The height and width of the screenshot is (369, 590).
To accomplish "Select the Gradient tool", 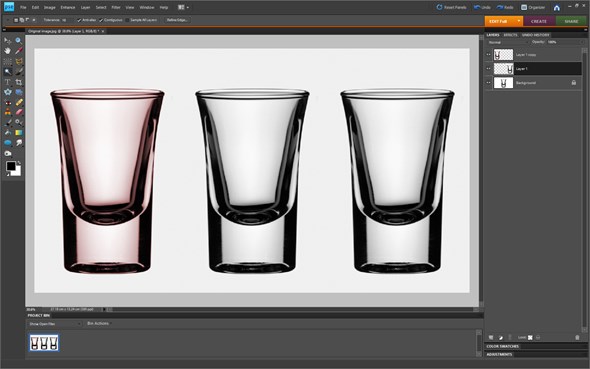I will click(18, 133).
